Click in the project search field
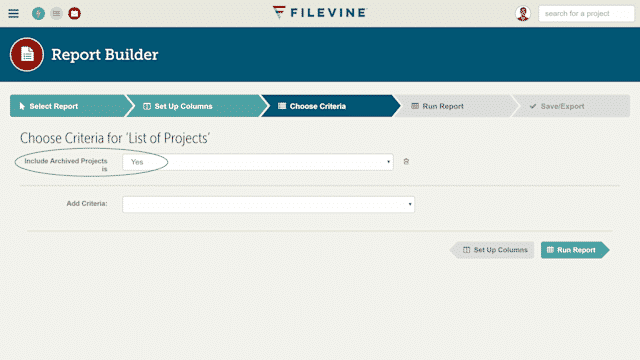Viewport: 640px width, 360px height. coord(586,13)
